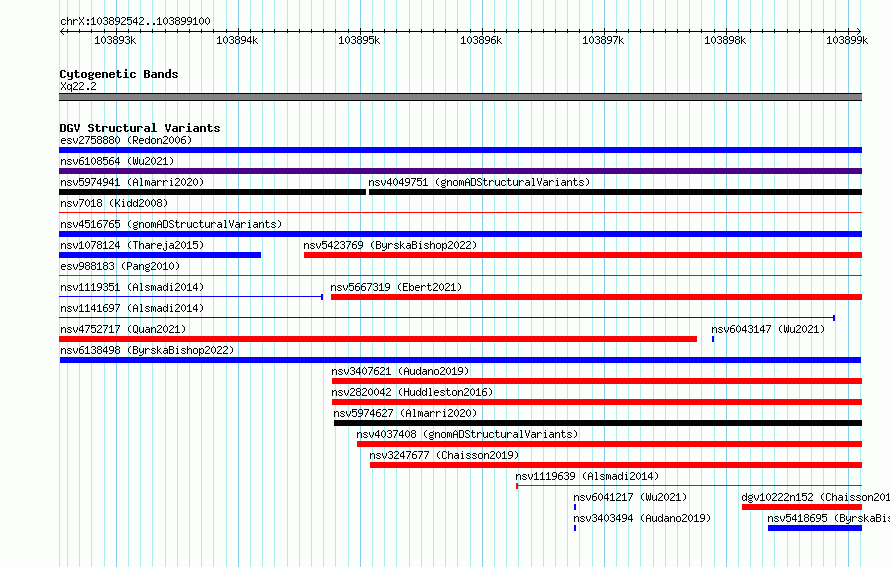The width and height of the screenshot is (890, 567).
Task: Click the thin red line of nsv1119639
Action: click(689, 486)
